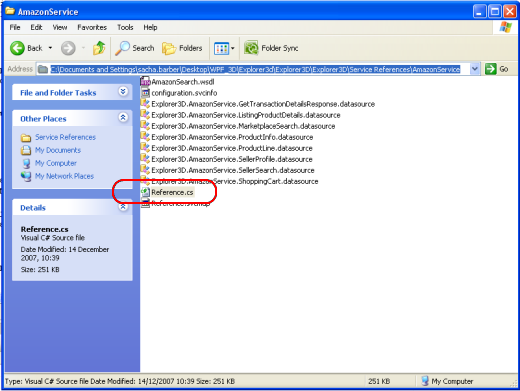This screenshot has height=391, width=520.
Task: Select ProductLine.datasource file icon
Action: coord(145,147)
